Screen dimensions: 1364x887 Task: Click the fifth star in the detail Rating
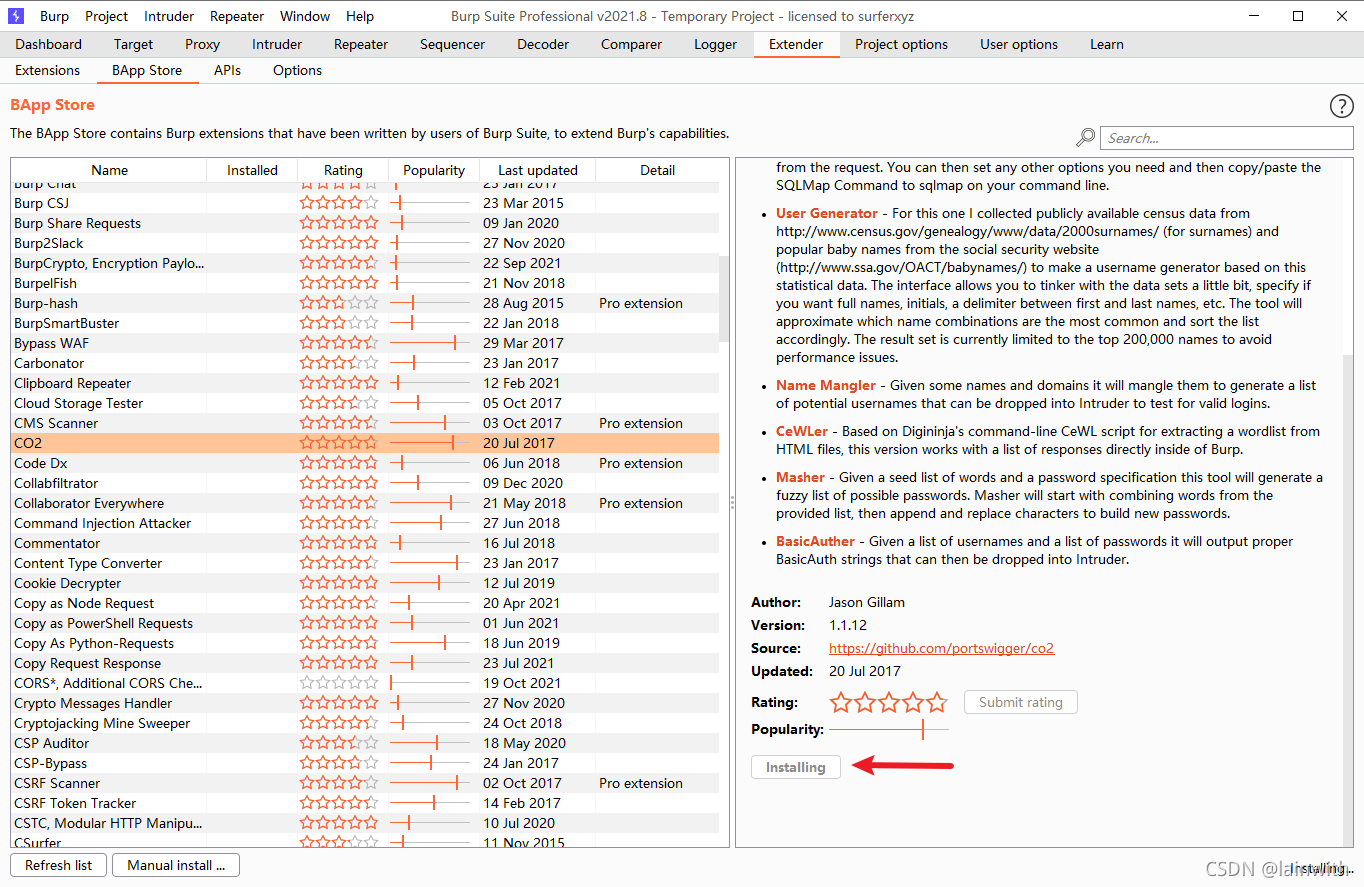click(x=936, y=702)
